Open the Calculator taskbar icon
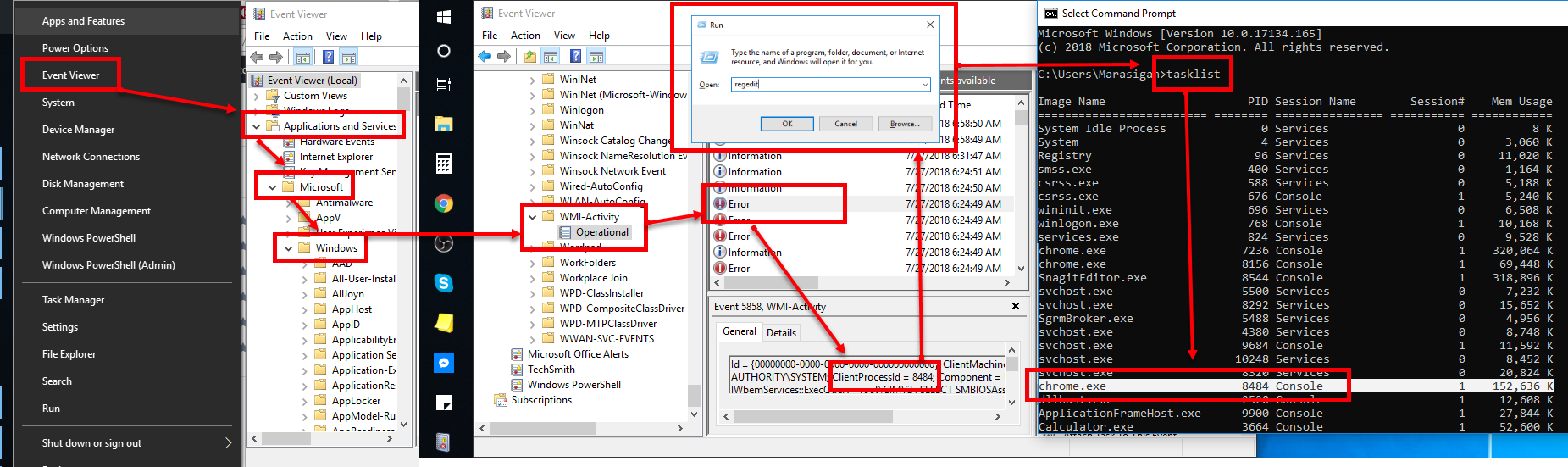The image size is (1568, 467). (x=444, y=164)
